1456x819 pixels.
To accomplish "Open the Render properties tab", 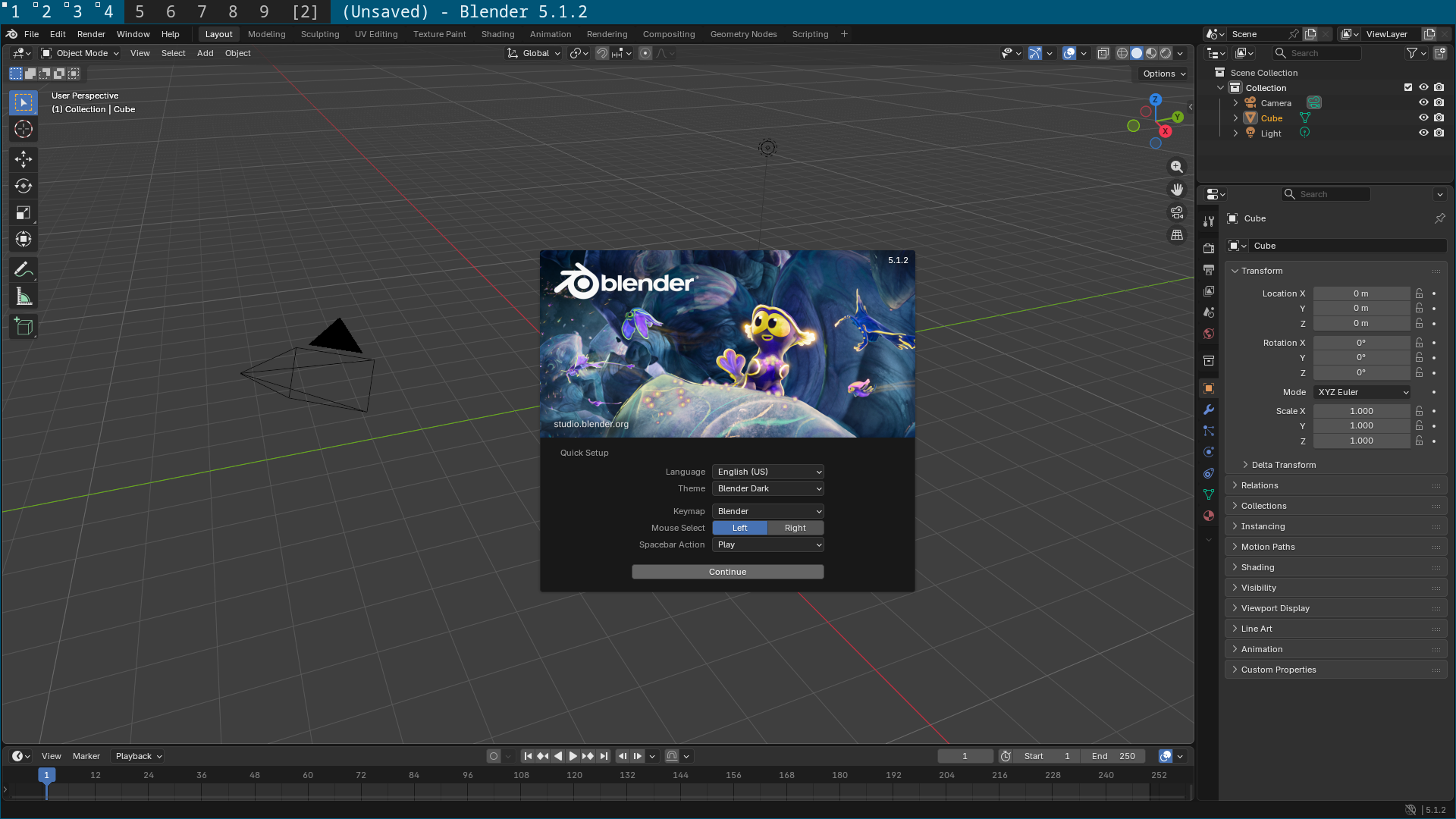I will click(1209, 249).
